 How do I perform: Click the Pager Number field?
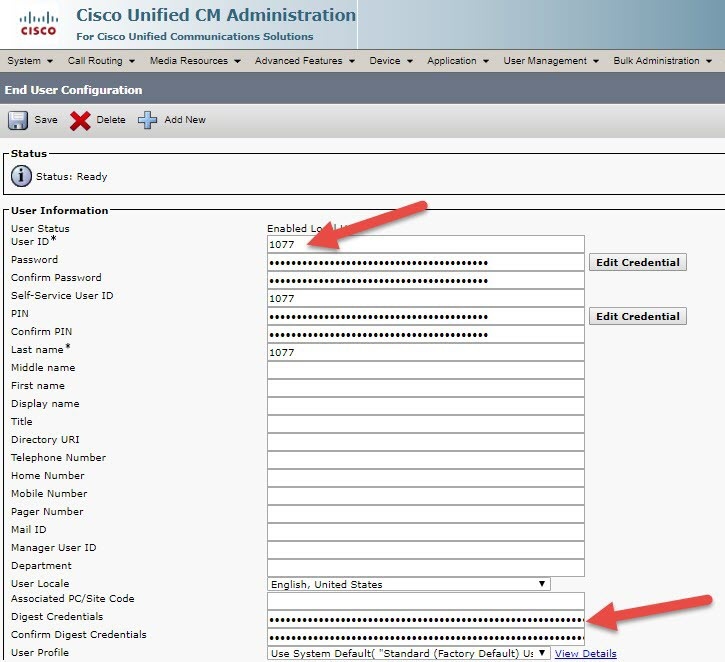[x=426, y=515]
